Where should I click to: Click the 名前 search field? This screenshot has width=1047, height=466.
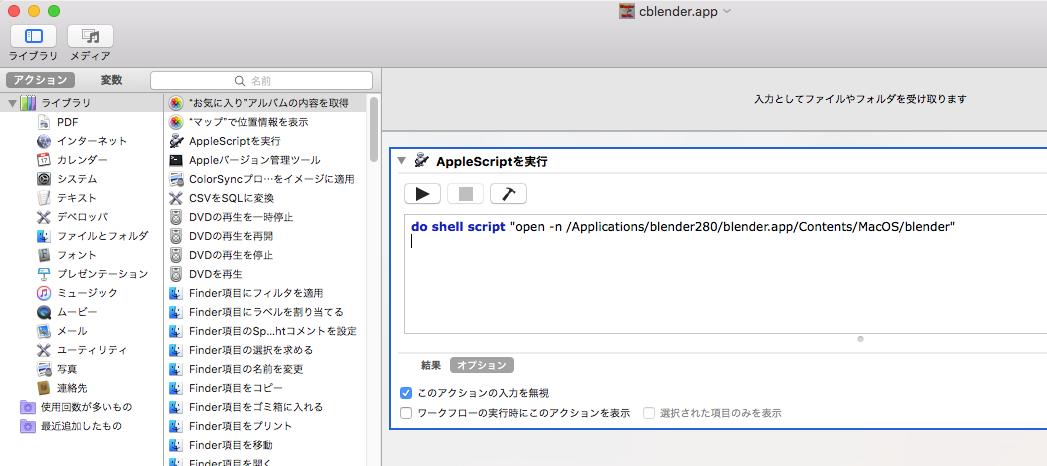[261, 81]
